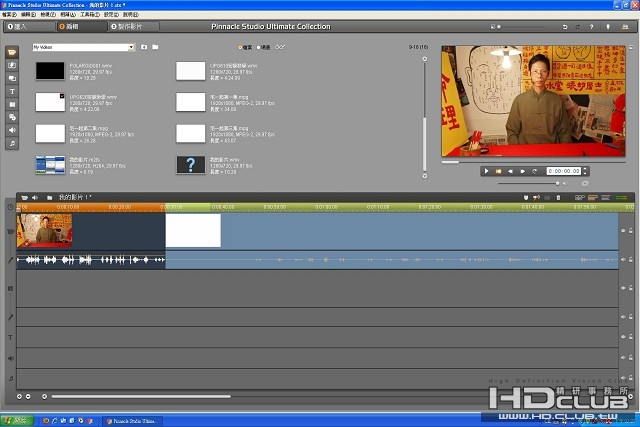Toggle loop playback in preview
Image resolution: width=640 pixels, height=427 pixels.
tap(535, 171)
